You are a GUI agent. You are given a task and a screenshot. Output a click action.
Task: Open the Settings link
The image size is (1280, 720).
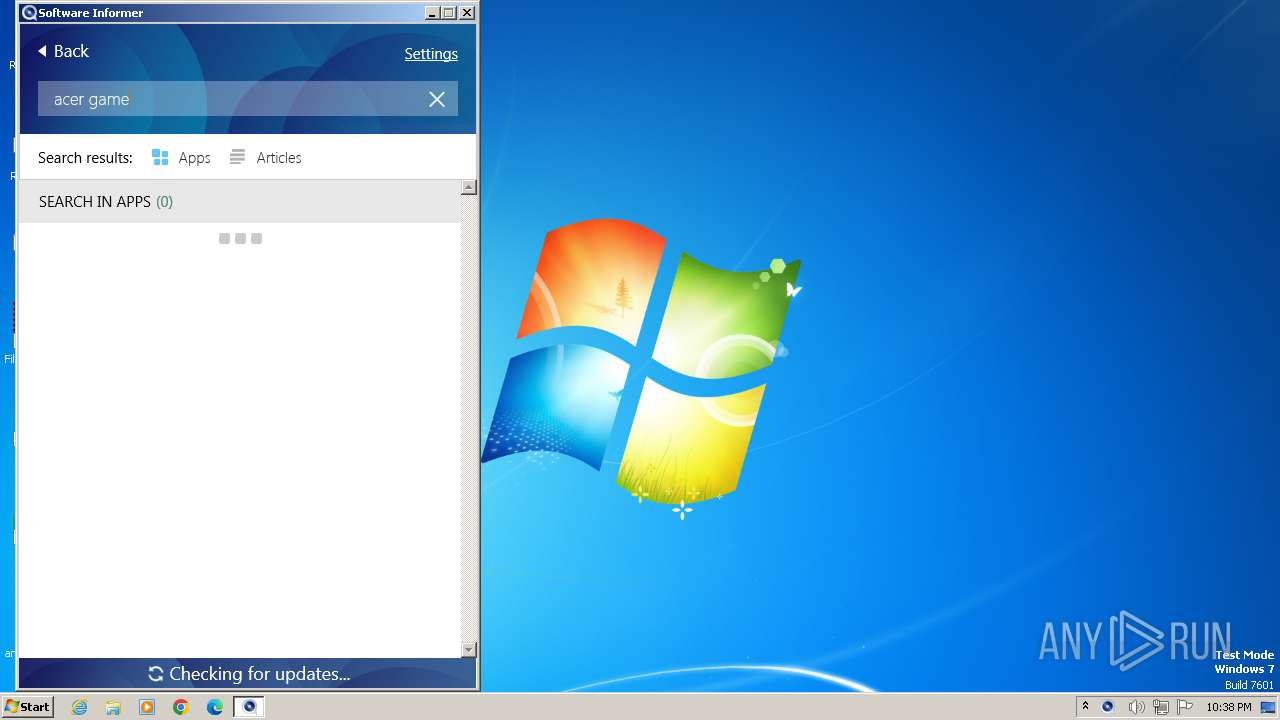click(431, 54)
